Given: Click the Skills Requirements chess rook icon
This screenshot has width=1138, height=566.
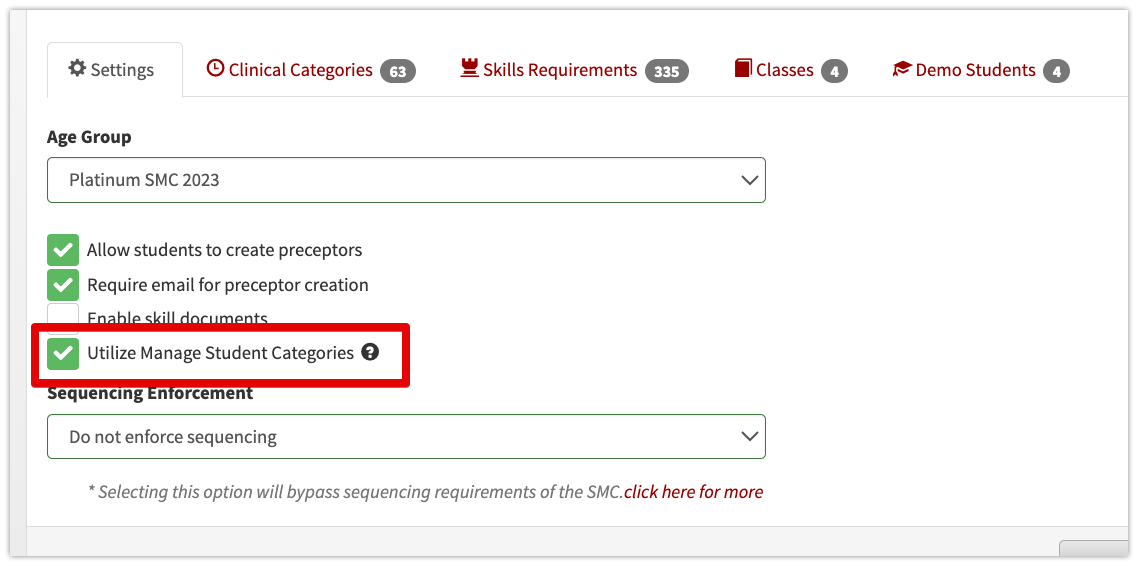Looking at the screenshot, I should (x=470, y=68).
